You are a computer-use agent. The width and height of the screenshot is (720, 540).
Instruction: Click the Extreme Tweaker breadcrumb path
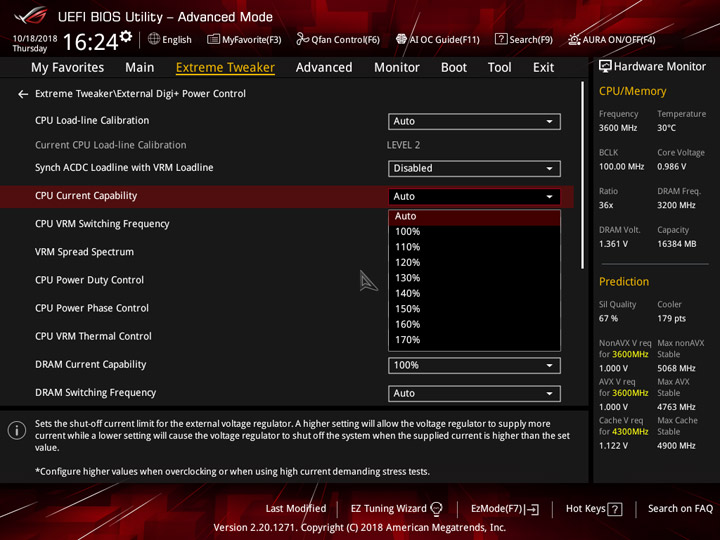tap(140, 94)
